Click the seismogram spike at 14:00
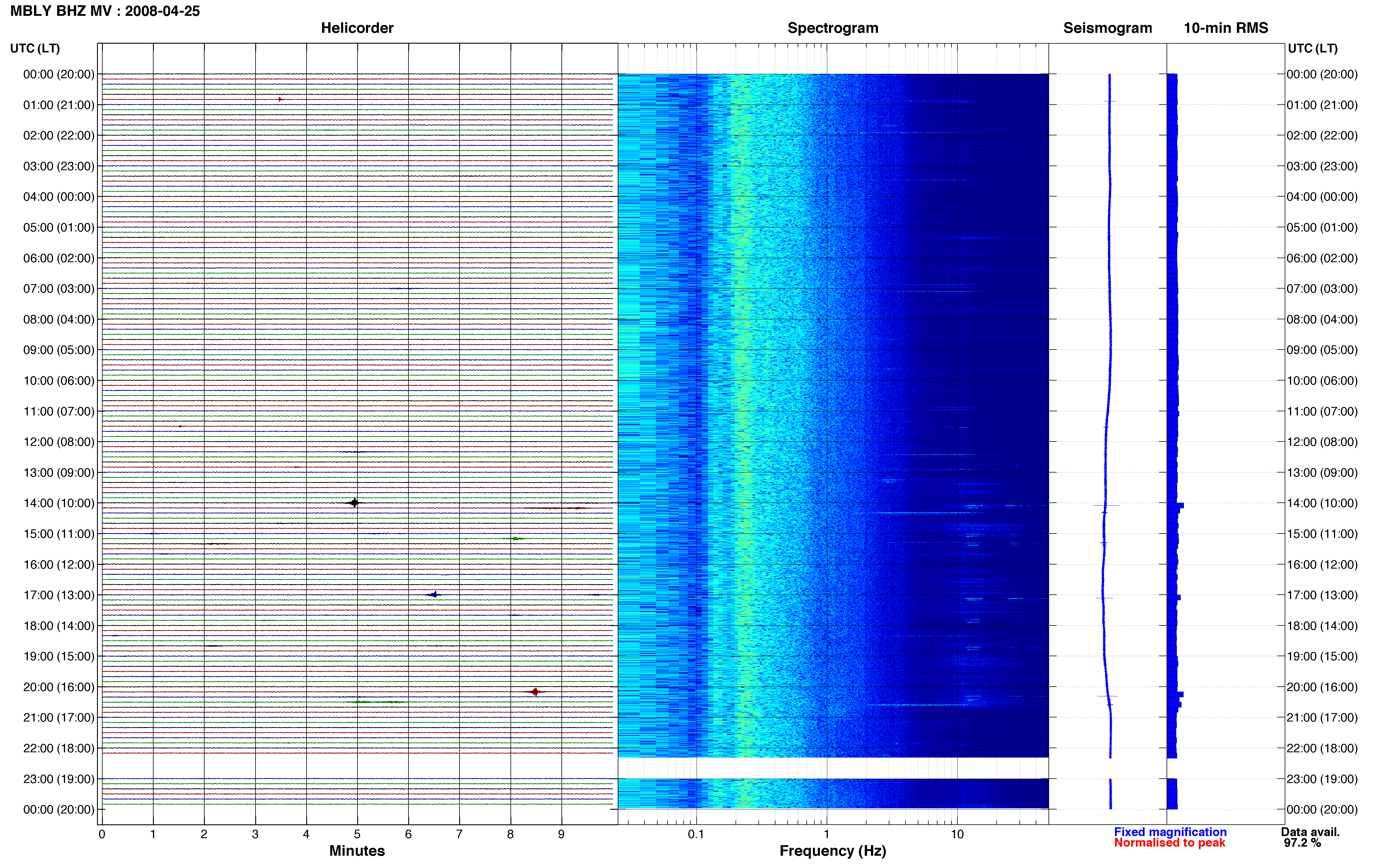1389x868 pixels. coord(1105,506)
